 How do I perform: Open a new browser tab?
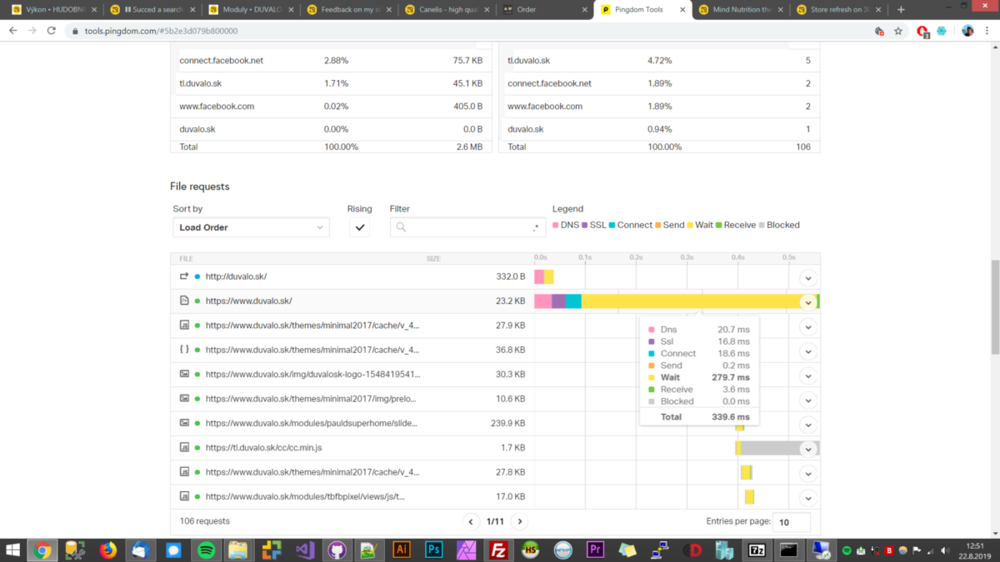[901, 10]
